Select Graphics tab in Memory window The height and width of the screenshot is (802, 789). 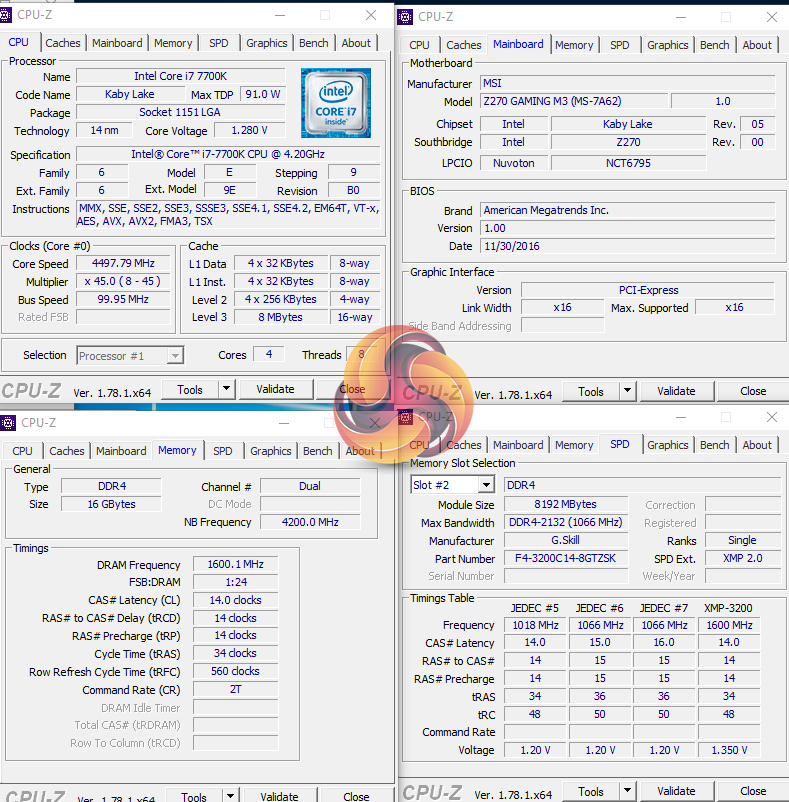click(270, 451)
